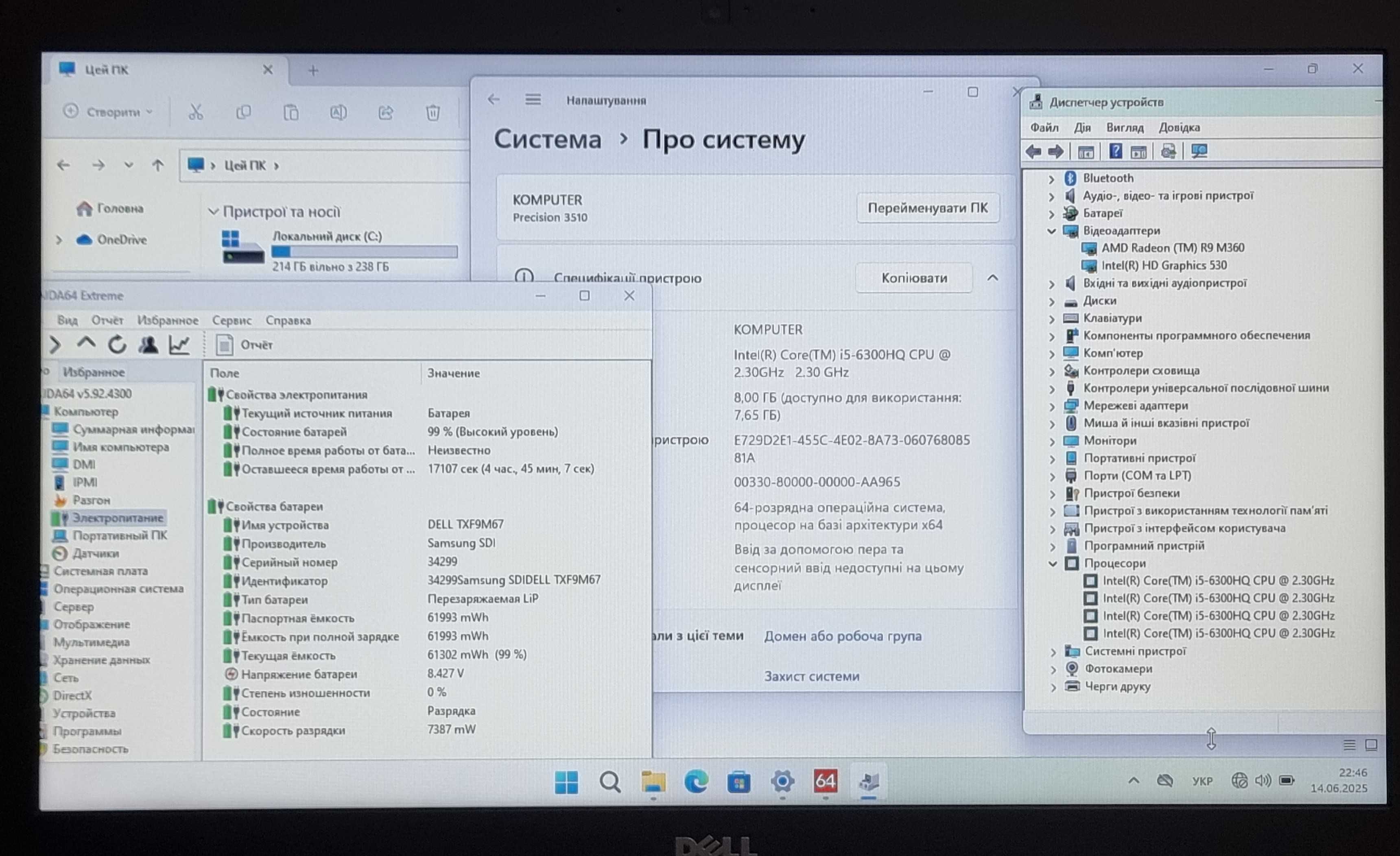Click the Cut scissors icon in File Explorer
Image resolution: width=1400 pixels, height=856 pixels.
pos(195,112)
